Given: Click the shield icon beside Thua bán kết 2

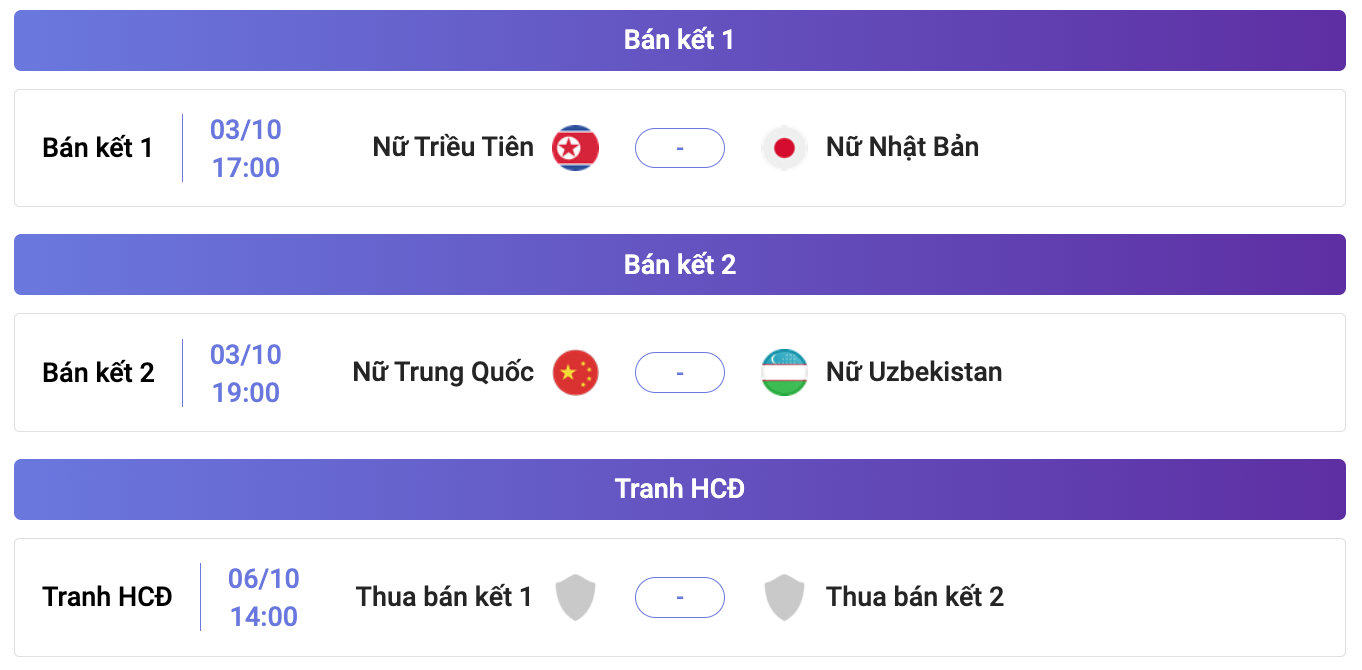Looking at the screenshot, I should pyautogui.click(x=784, y=597).
